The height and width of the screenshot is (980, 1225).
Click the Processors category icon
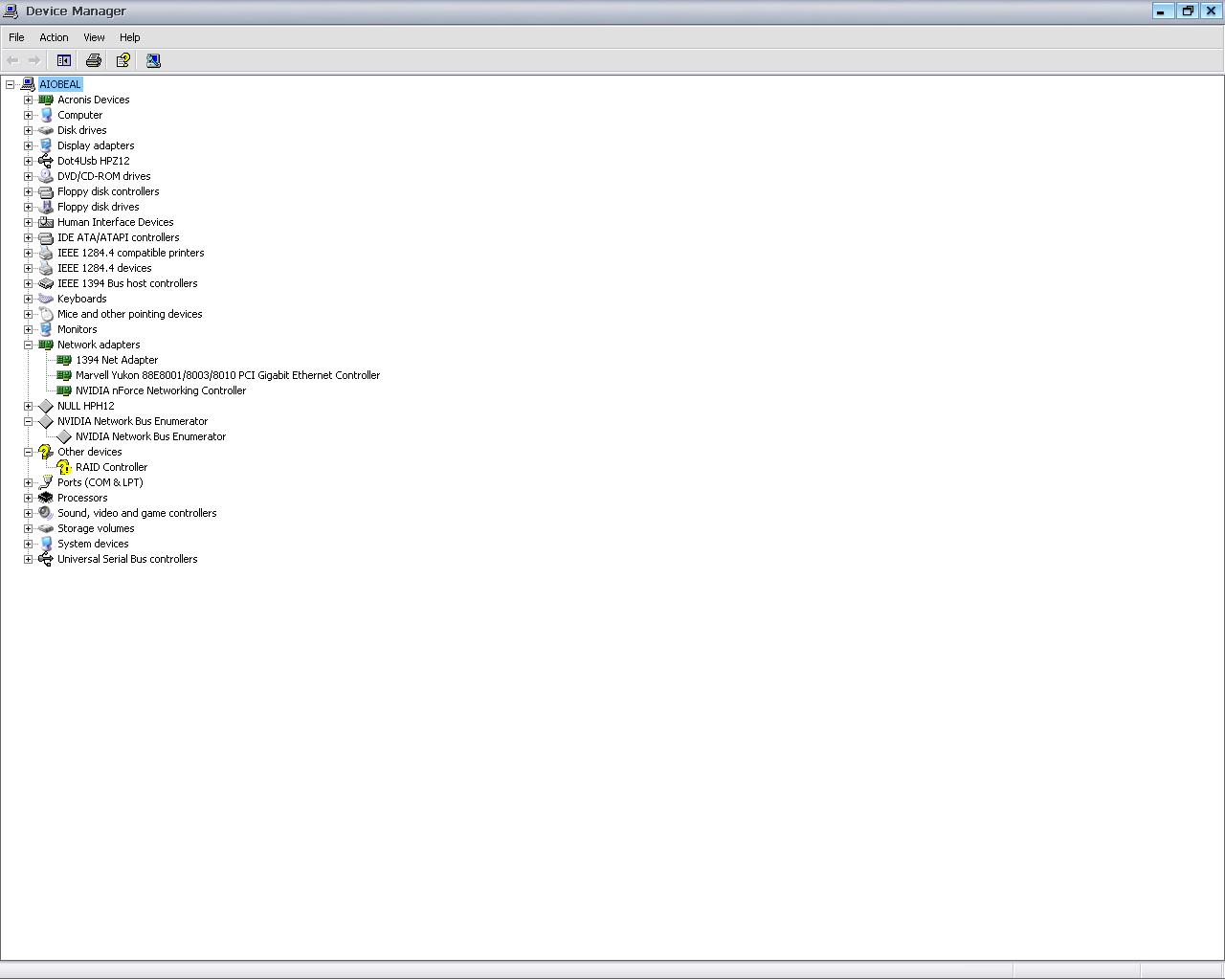point(46,498)
